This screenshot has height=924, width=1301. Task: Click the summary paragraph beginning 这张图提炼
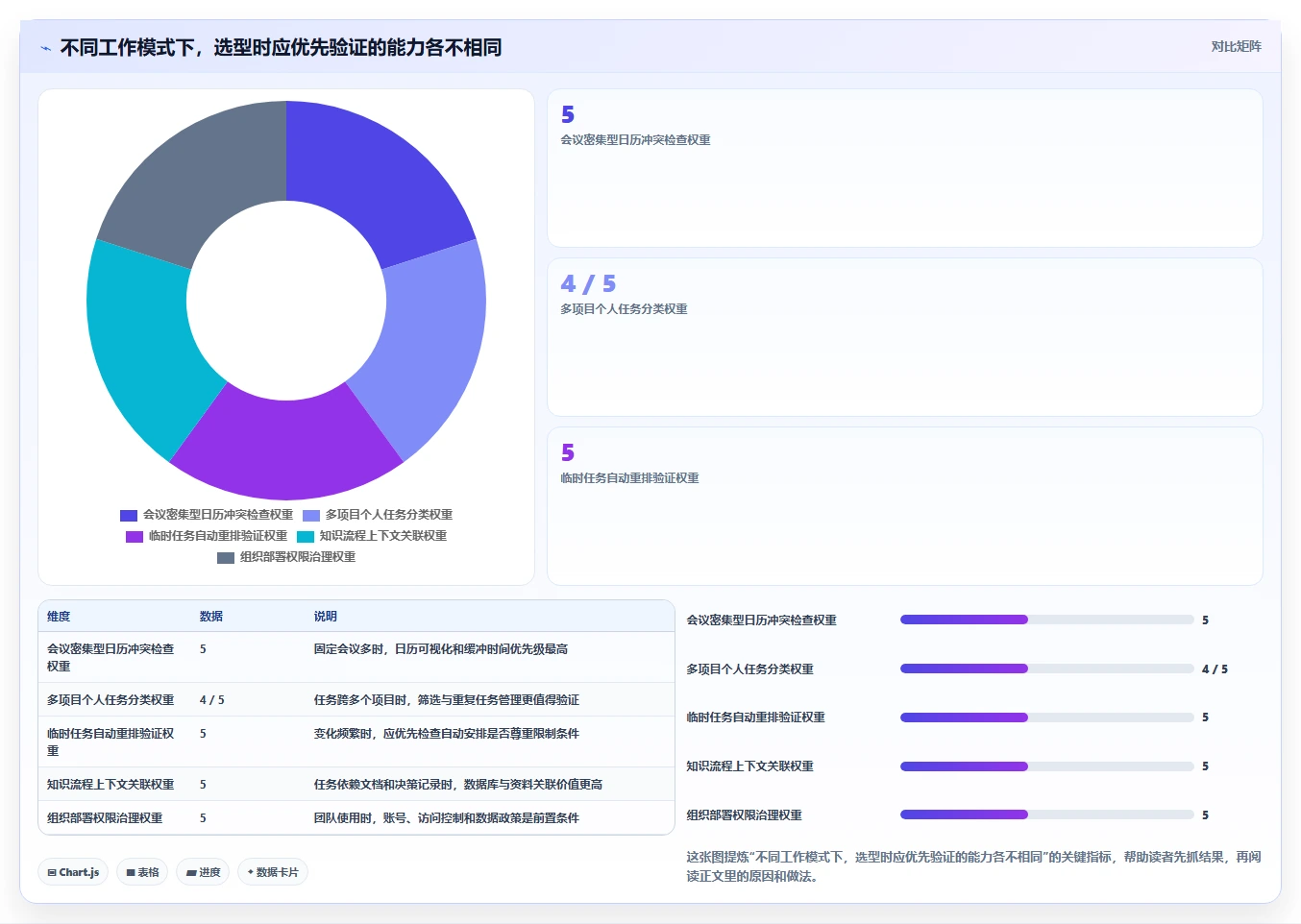point(973,866)
